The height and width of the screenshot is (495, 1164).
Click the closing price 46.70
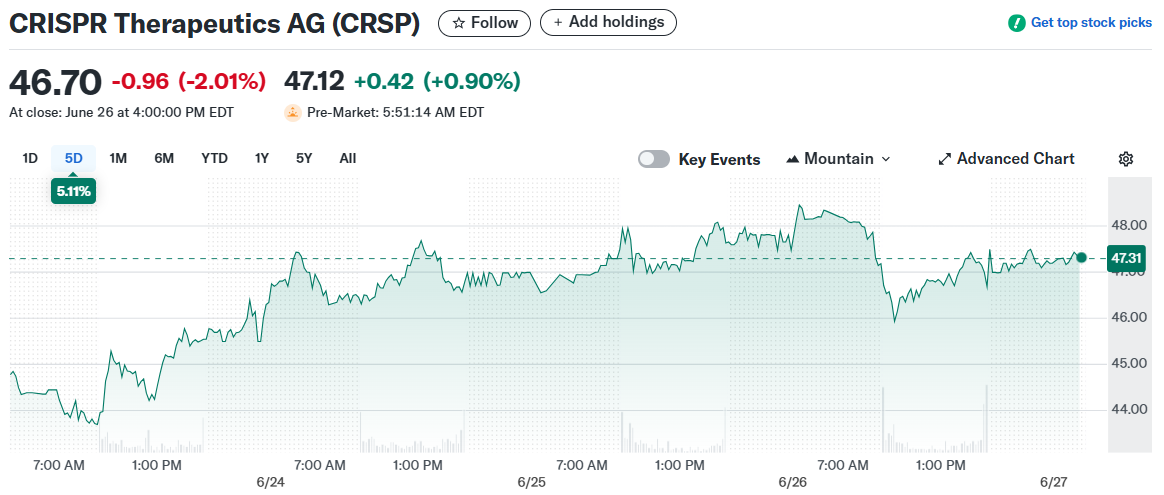(55, 82)
